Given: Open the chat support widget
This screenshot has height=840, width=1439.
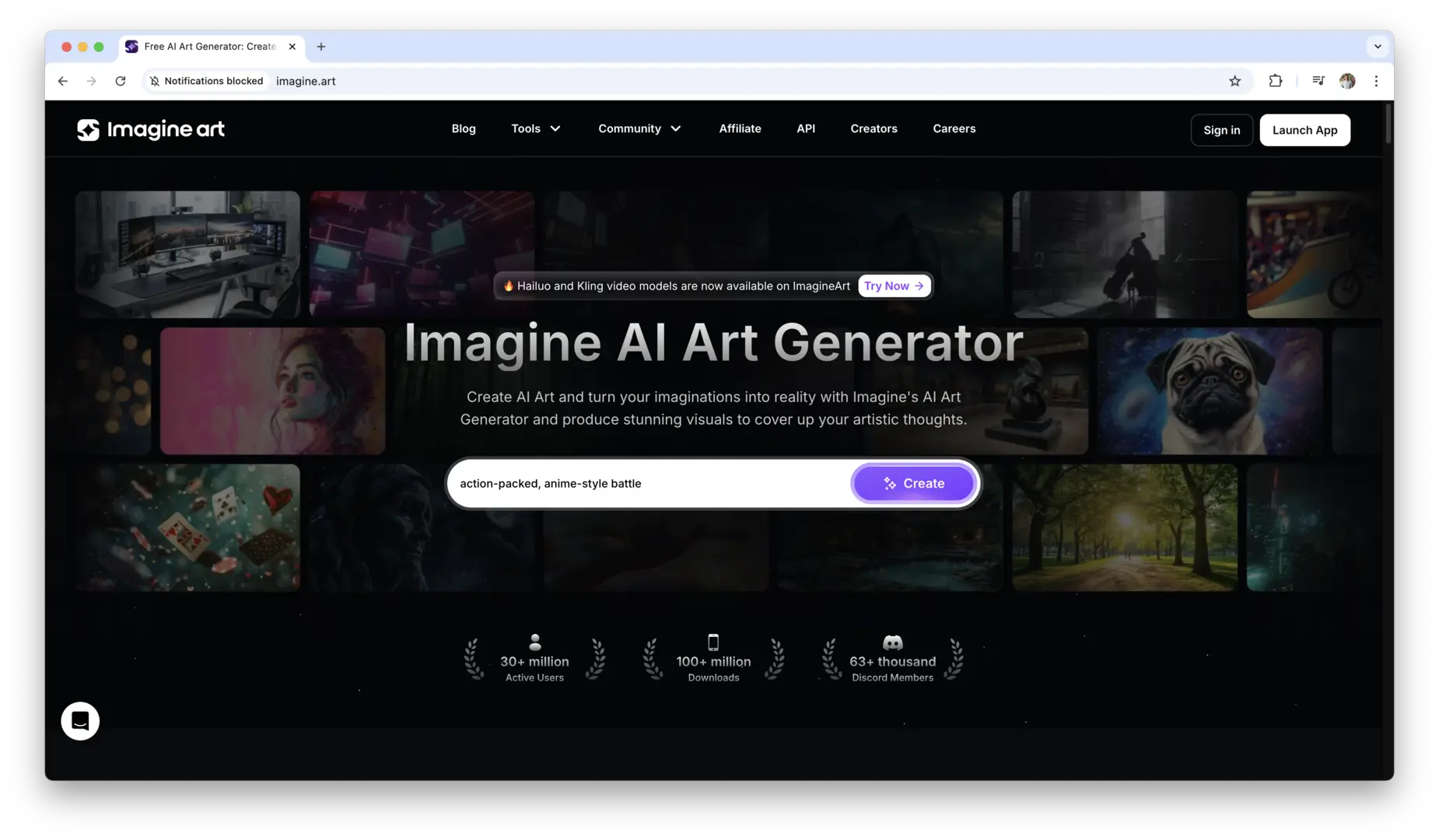Looking at the screenshot, I should (79, 720).
